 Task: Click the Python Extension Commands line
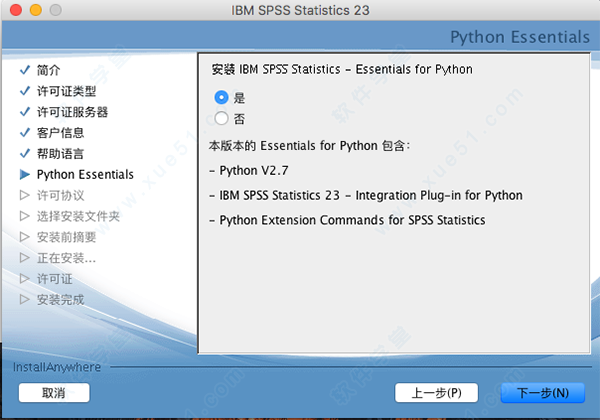click(x=347, y=220)
